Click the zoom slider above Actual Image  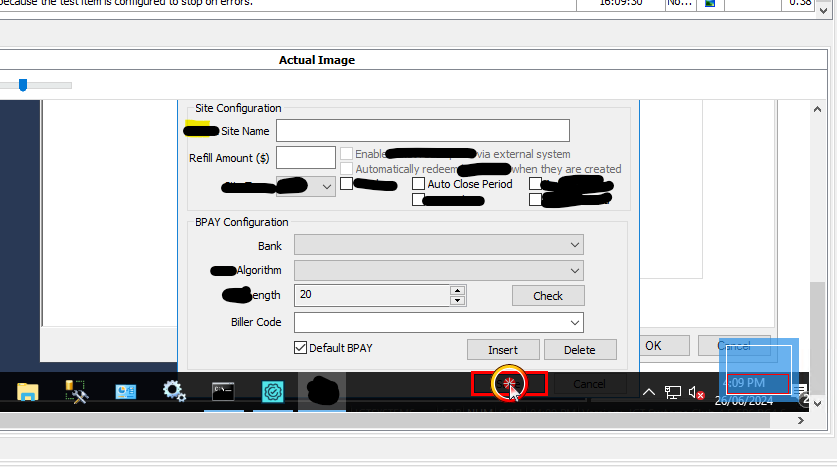pos(23,85)
